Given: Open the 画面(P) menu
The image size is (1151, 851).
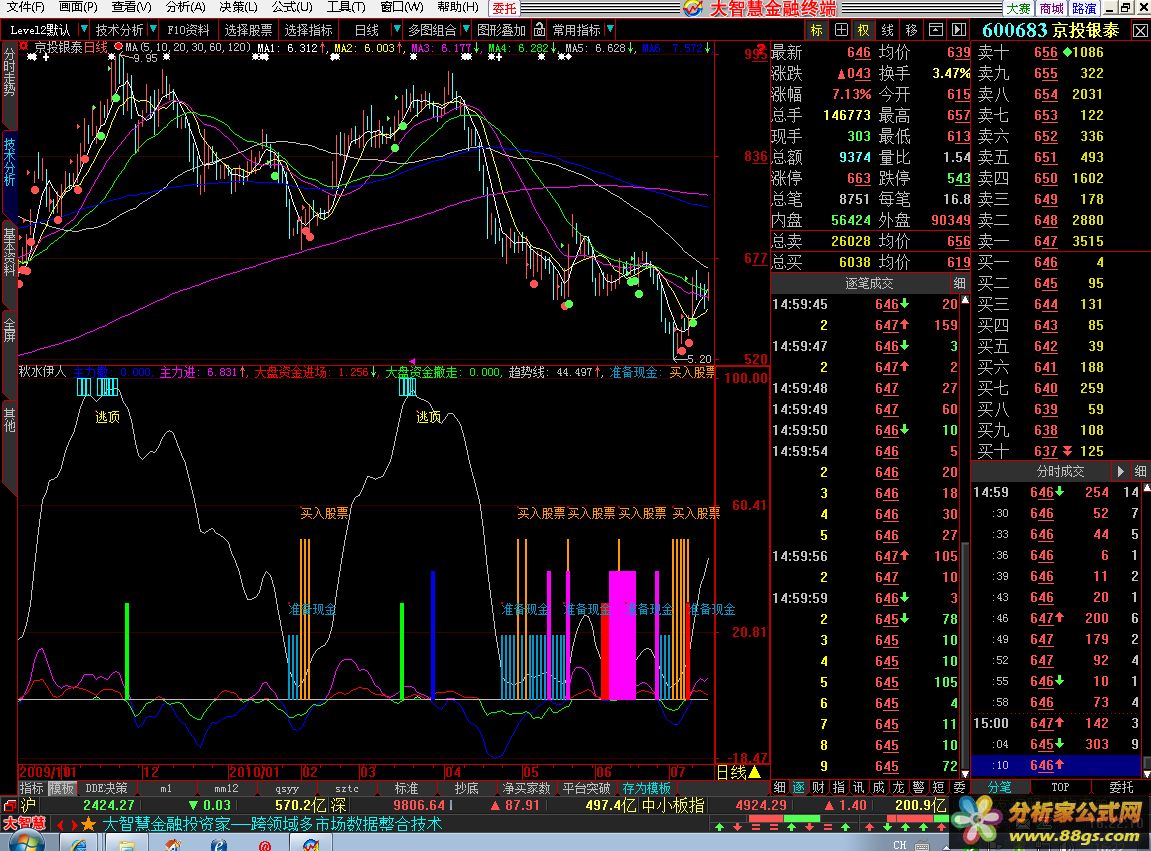Looking at the screenshot, I should tap(78, 7).
